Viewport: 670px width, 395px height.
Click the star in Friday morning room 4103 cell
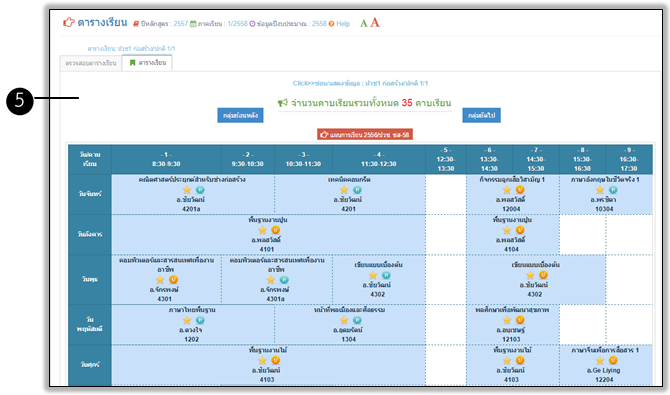tap(263, 360)
